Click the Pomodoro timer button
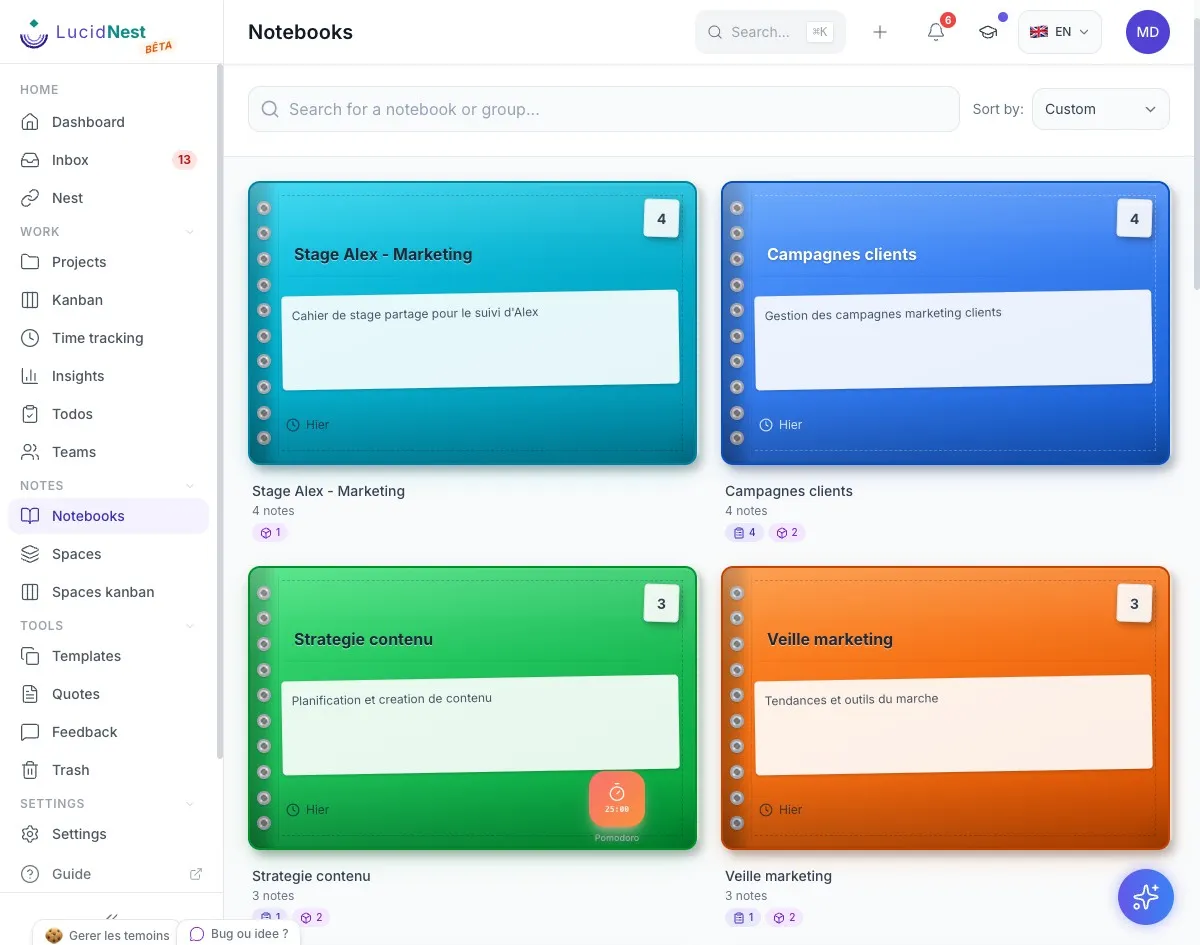 click(617, 799)
